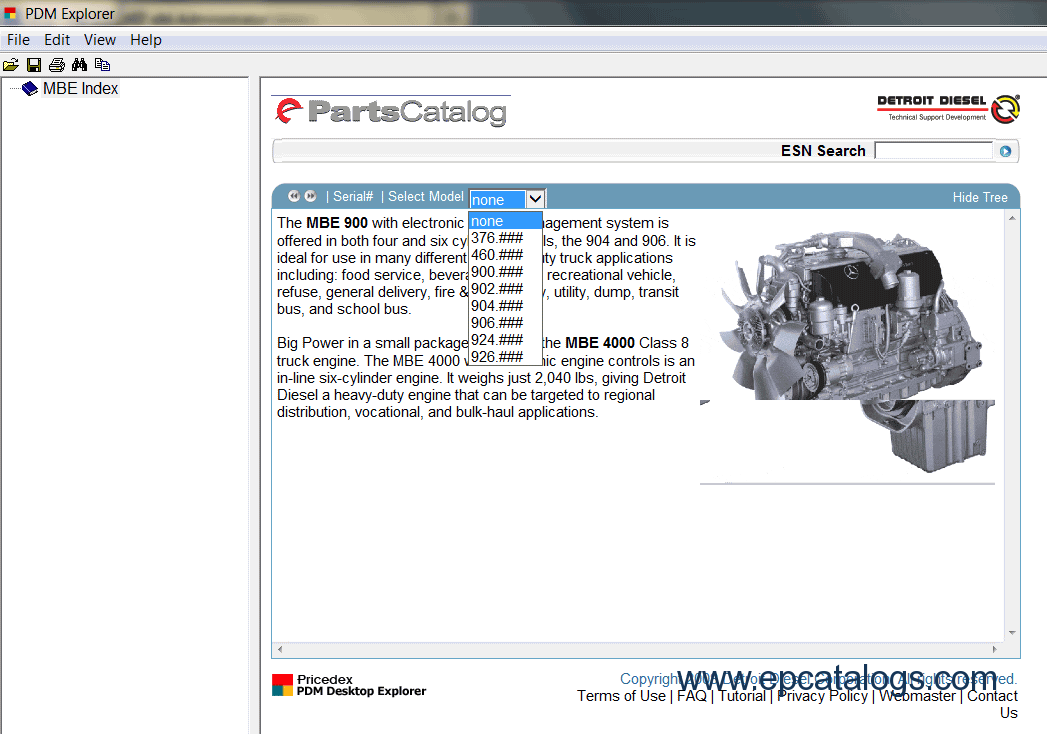Click the back navigation arrow icon
This screenshot has width=1047, height=734.
294,196
